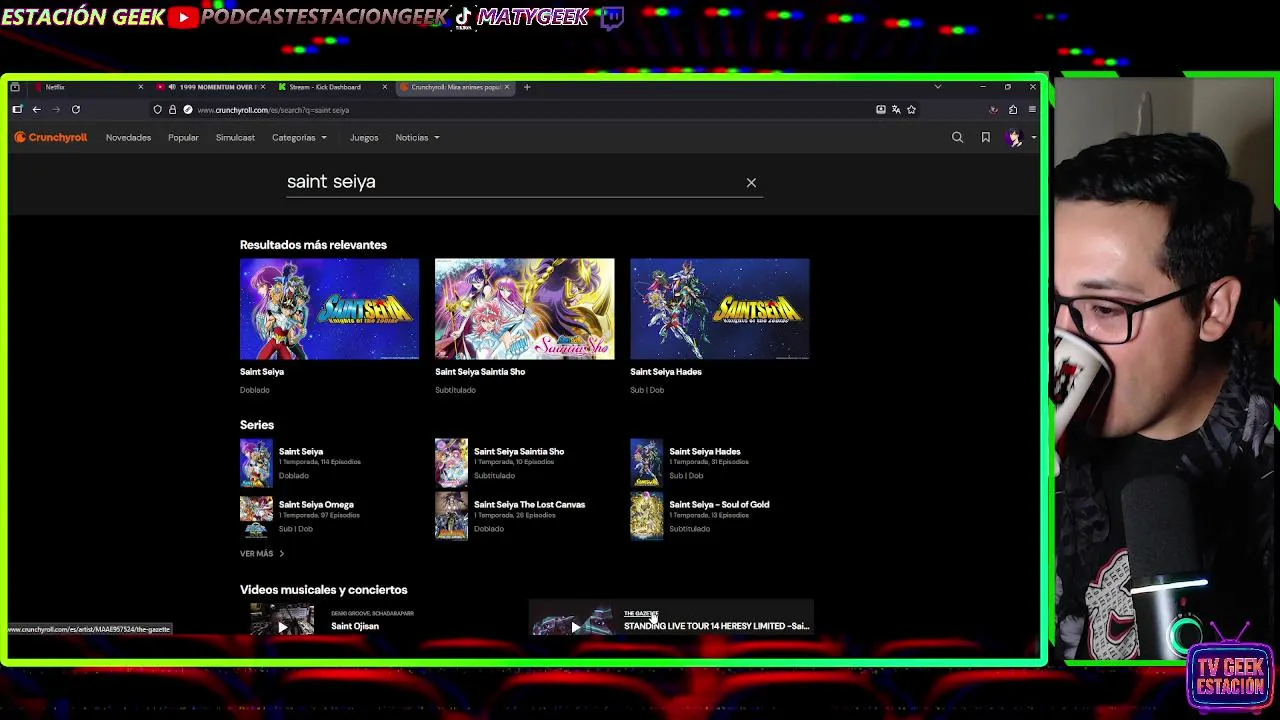Open Saint Seiya Saintia Sho in Series list

pos(519,452)
